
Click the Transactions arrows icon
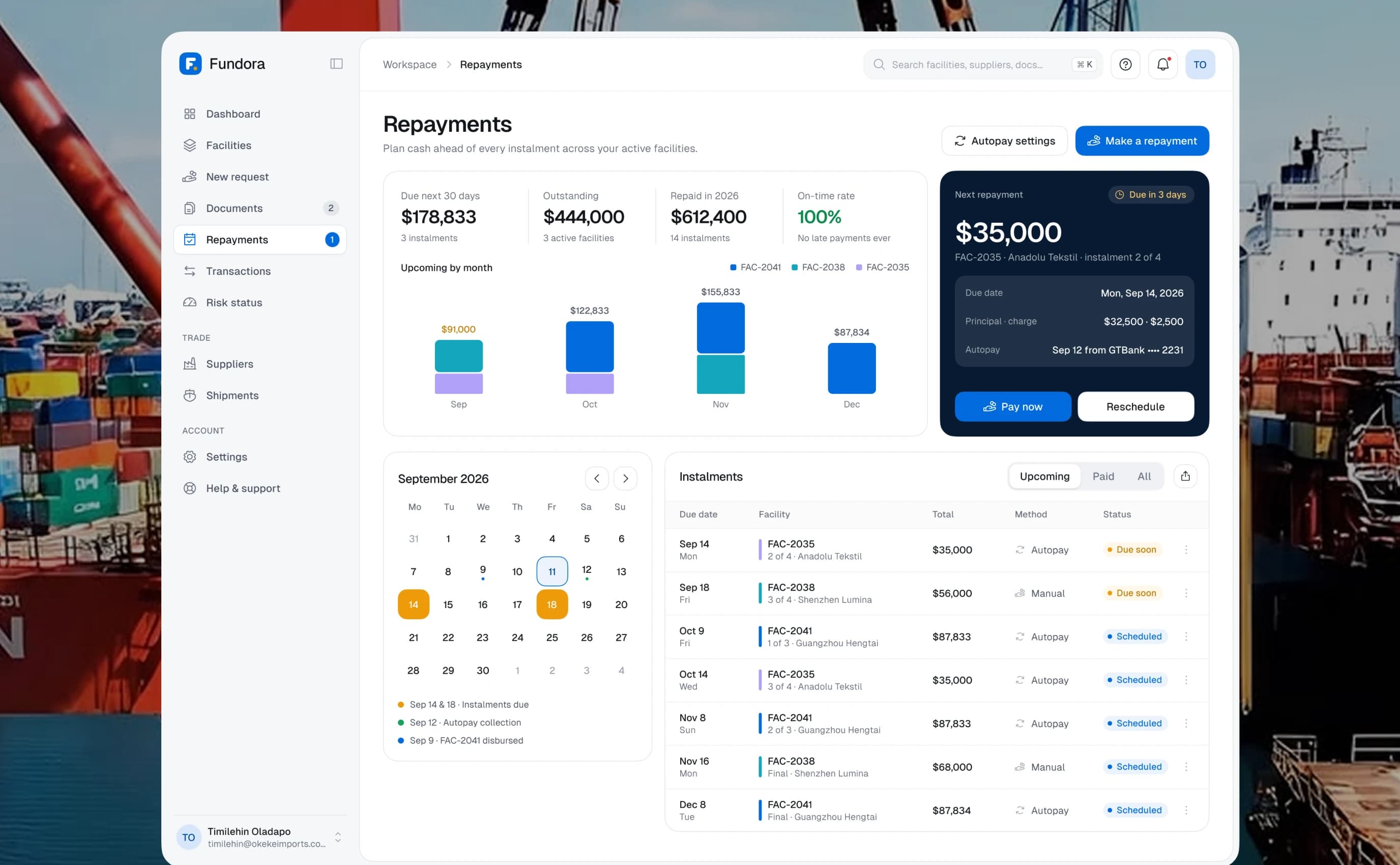190,271
